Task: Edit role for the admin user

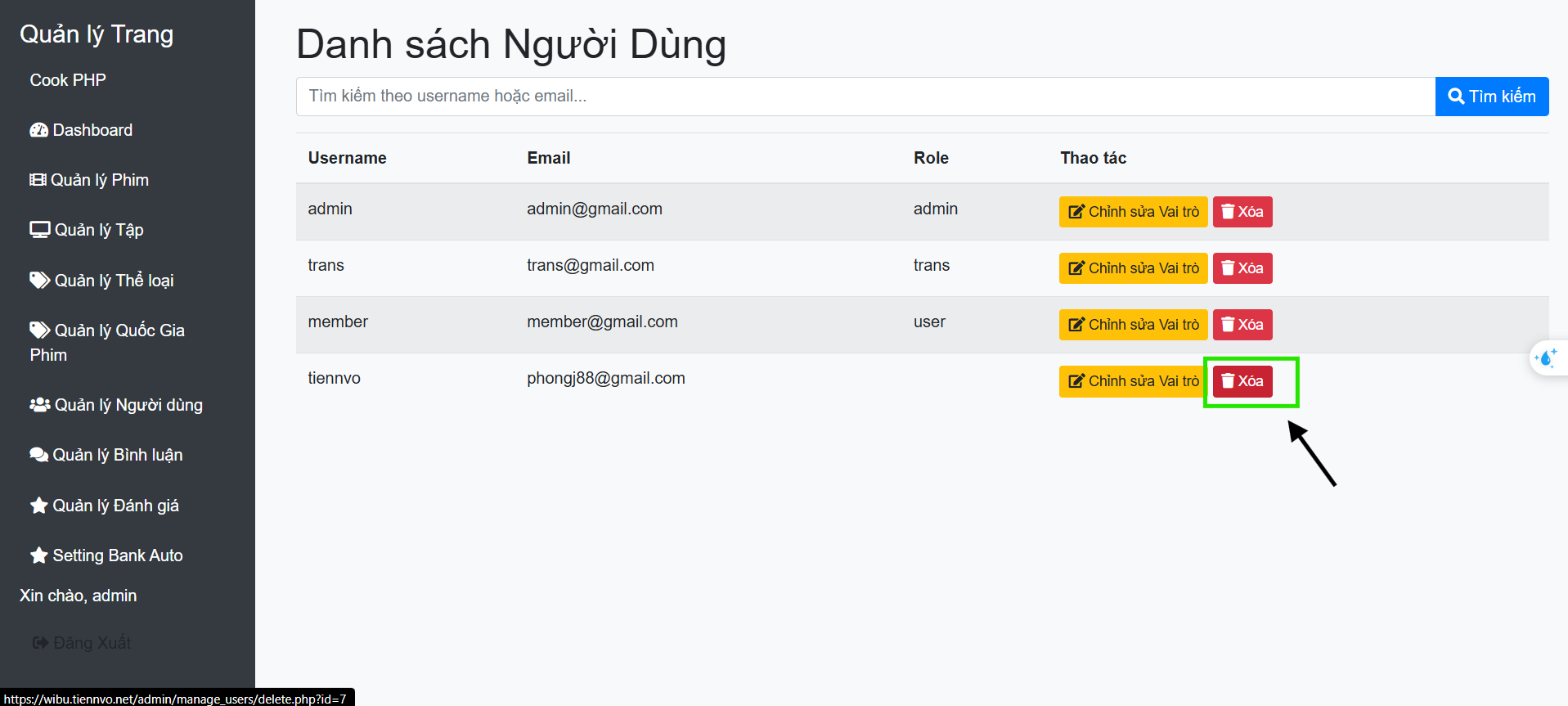Action: point(1133,212)
